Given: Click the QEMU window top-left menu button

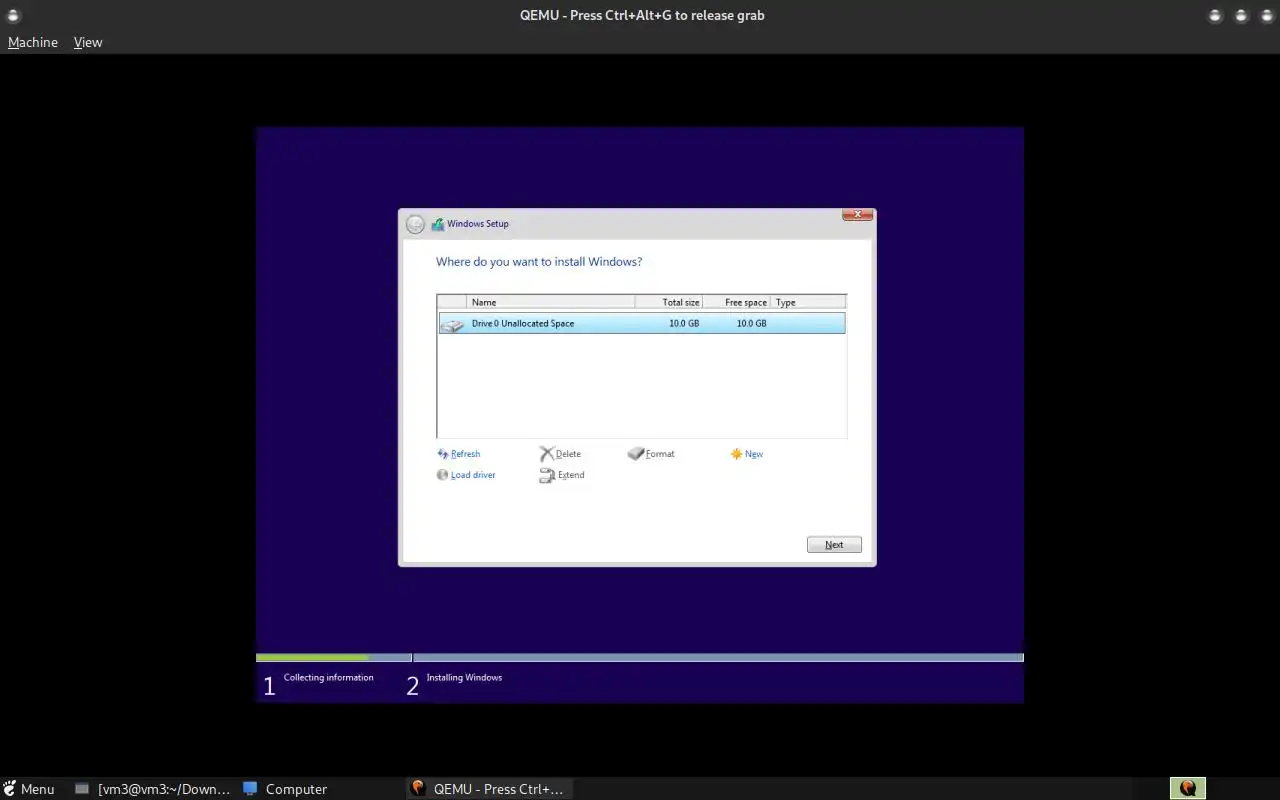Looking at the screenshot, I should pyautogui.click(x=13, y=15).
